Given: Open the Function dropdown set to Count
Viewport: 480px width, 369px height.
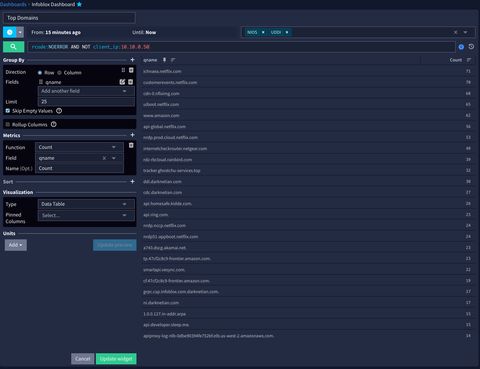Looking at the screenshot, I should pyautogui.click(x=79, y=147).
